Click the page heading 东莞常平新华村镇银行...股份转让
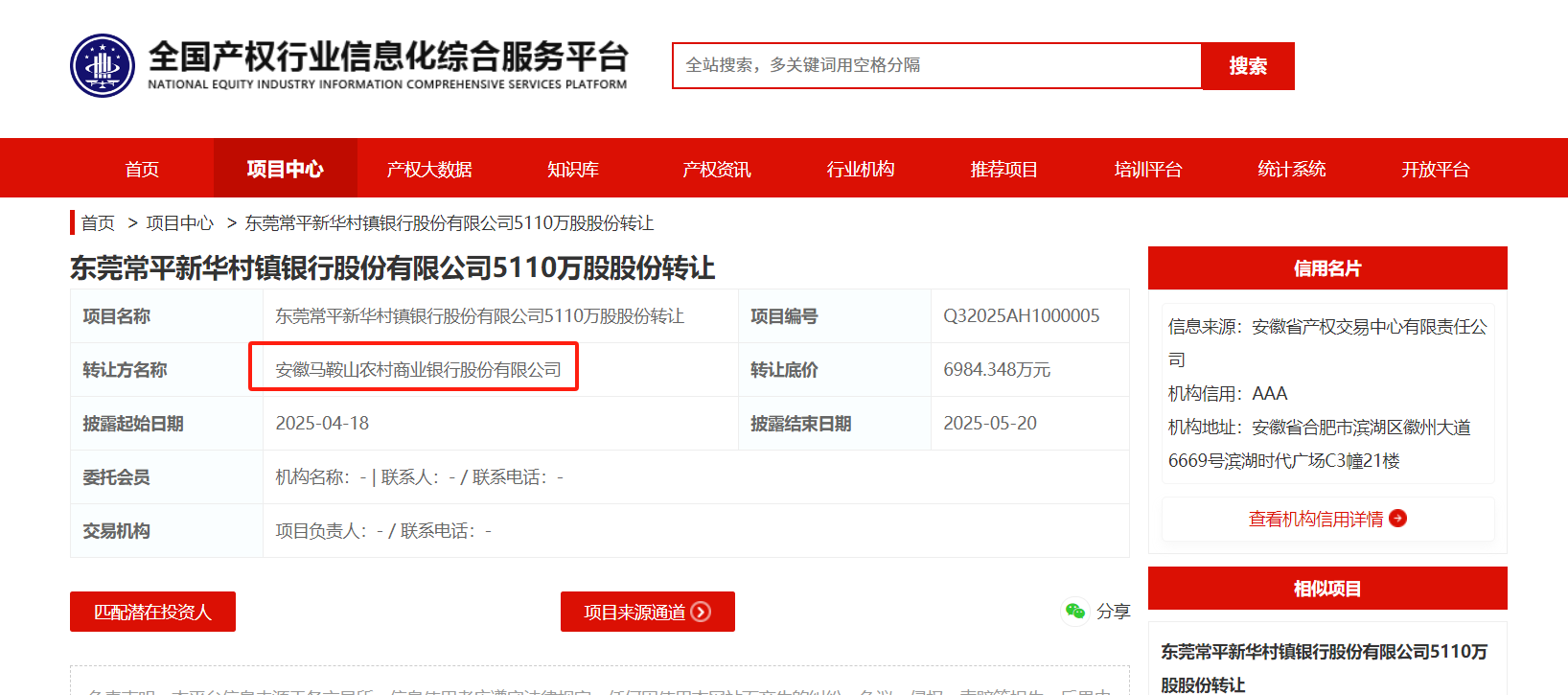 click(x=393, y=267)
